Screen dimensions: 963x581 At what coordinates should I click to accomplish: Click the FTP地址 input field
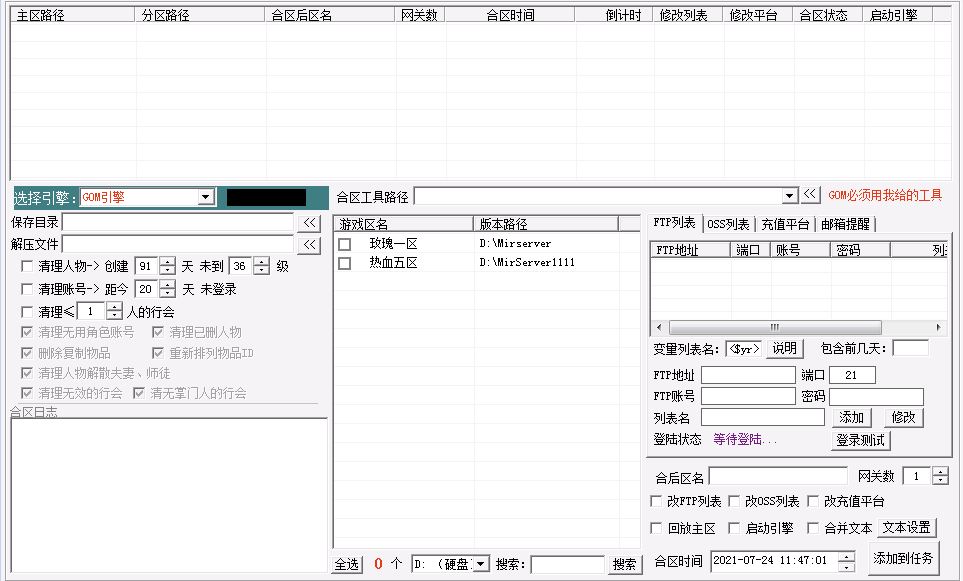point(748,375)
